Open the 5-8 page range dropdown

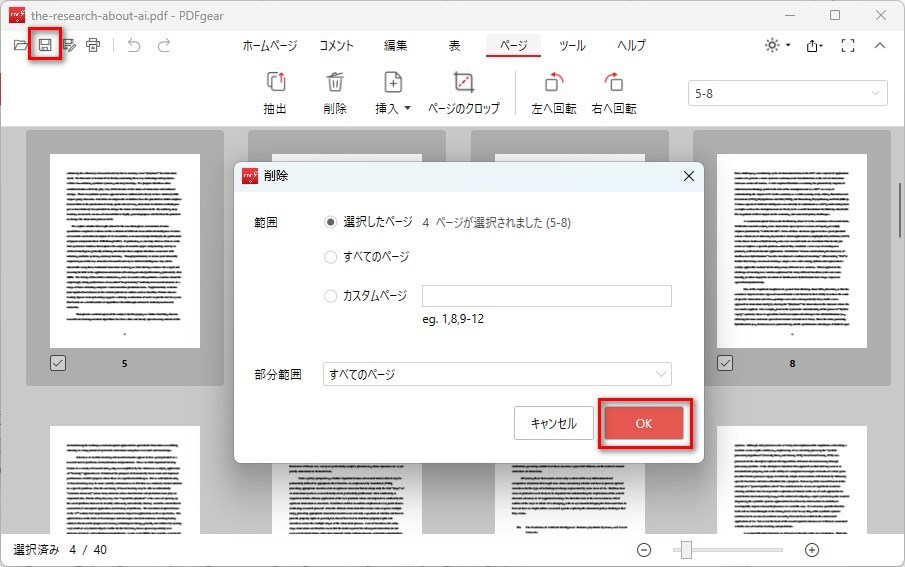(787, 93)
